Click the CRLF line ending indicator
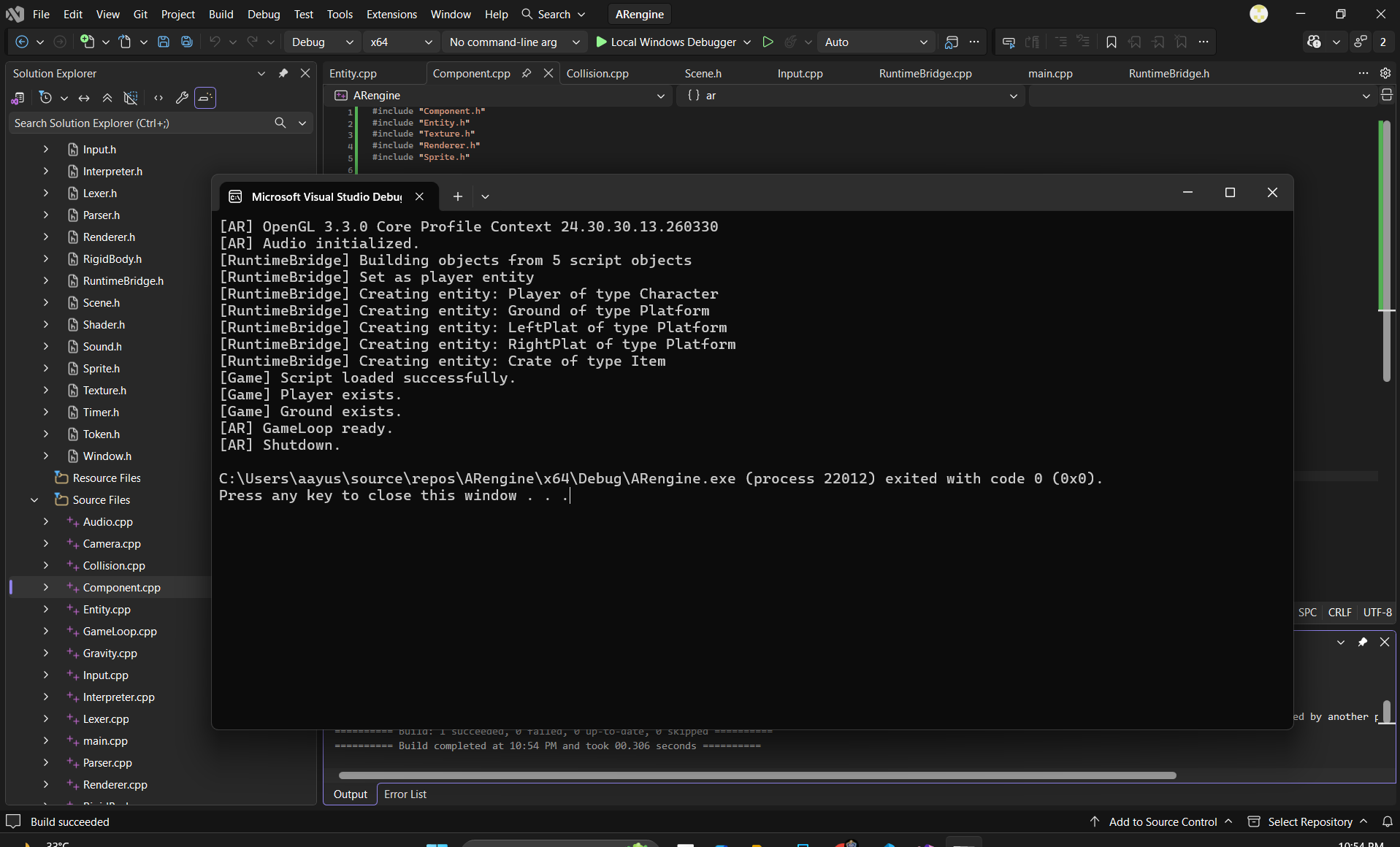 (x=1339, y=613)
